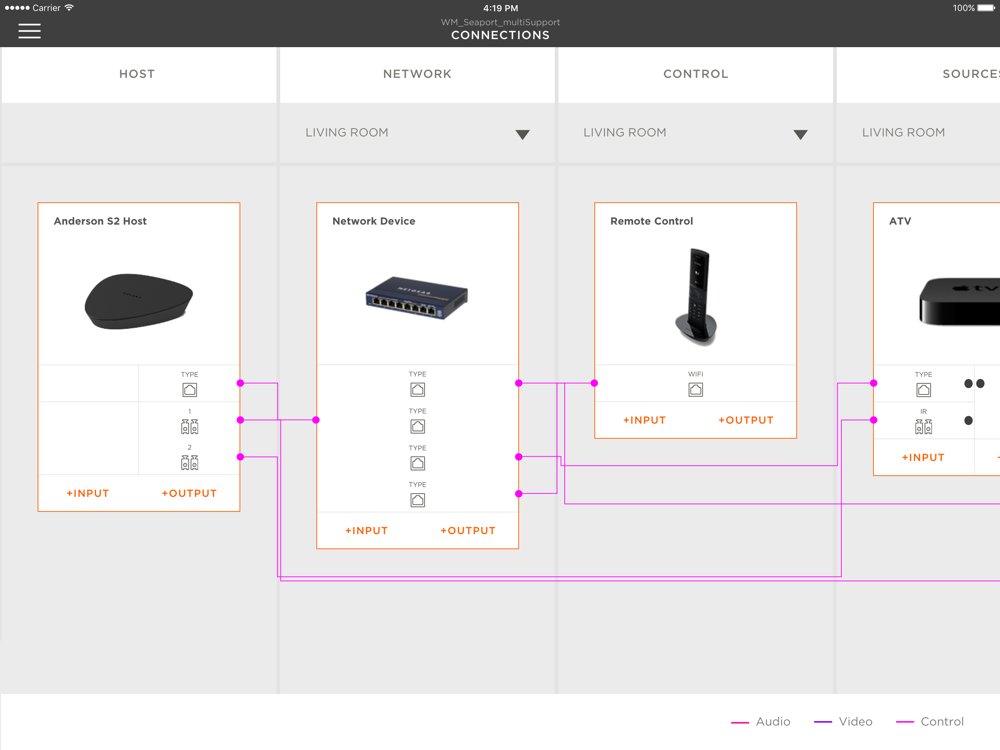Click the ATV IR speaker port icon
1000x750 pixels.
pyautogui.click(x=923, y=427)
